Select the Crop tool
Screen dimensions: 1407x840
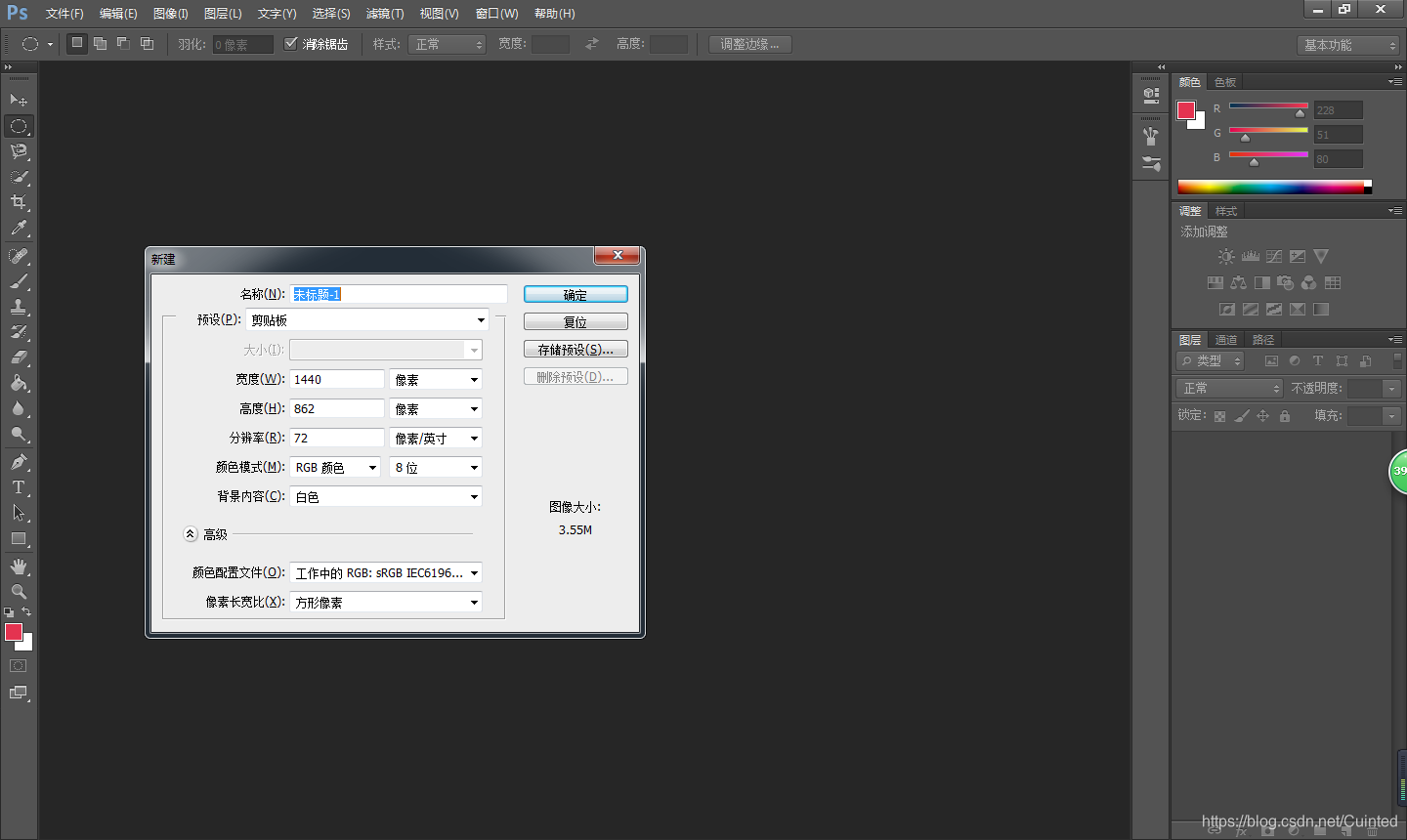tap(19, 202)
